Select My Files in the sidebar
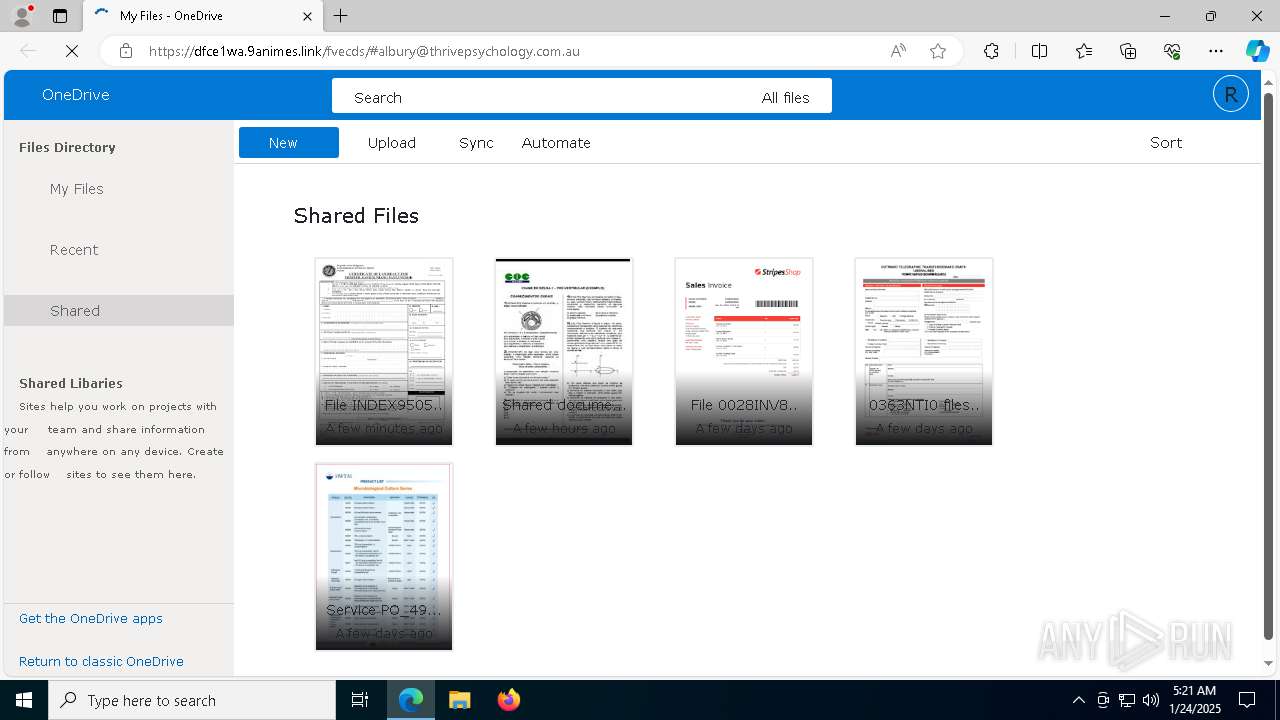1280x720 pixels. click(77, 189)
